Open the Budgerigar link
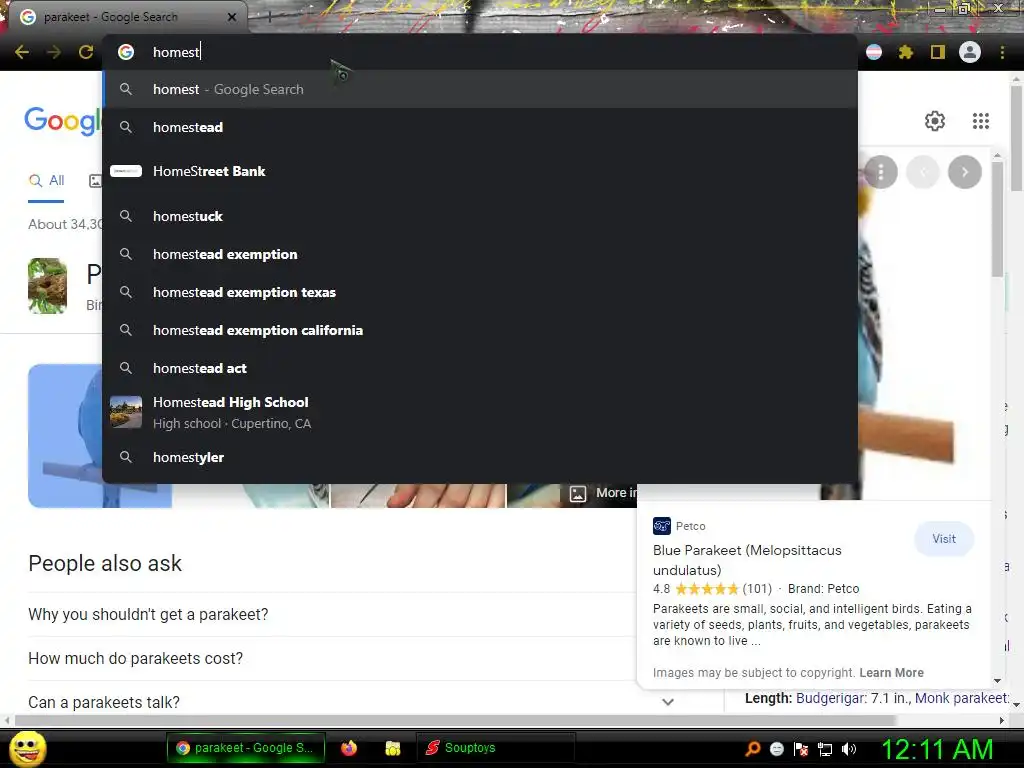 tap(830, 698)
